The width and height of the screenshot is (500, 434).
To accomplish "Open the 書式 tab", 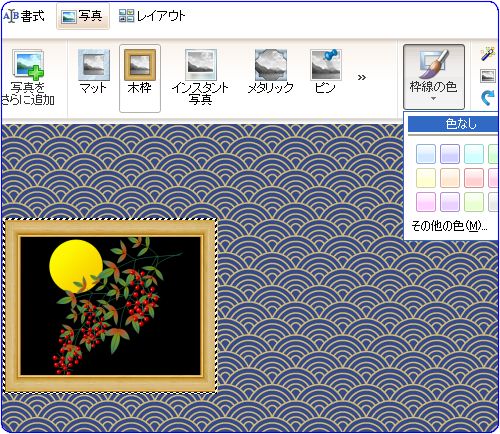I will click(23, 16).
